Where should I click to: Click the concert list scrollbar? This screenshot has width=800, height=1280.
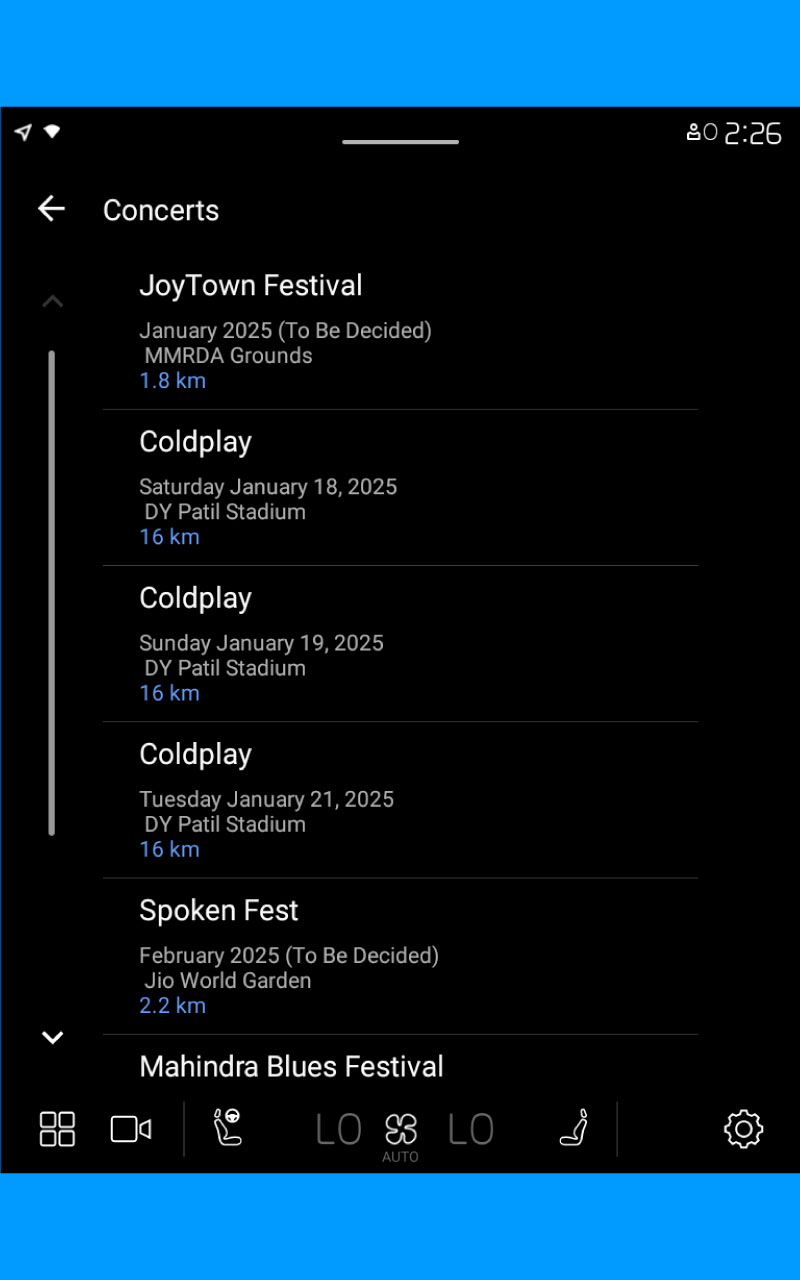click(52, 592)
